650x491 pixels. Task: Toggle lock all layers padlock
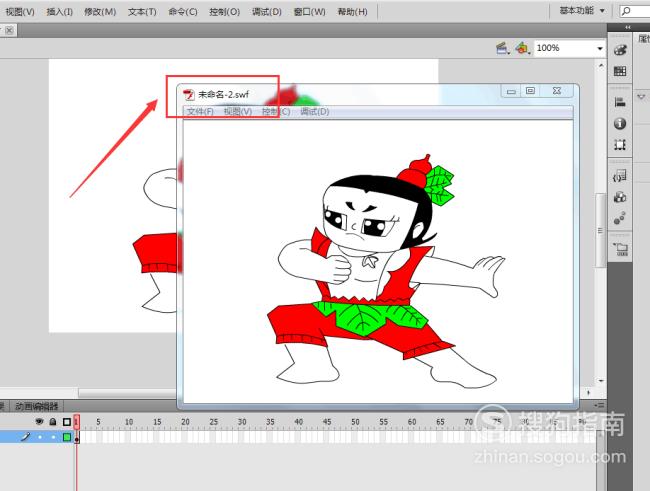[53, 422]
